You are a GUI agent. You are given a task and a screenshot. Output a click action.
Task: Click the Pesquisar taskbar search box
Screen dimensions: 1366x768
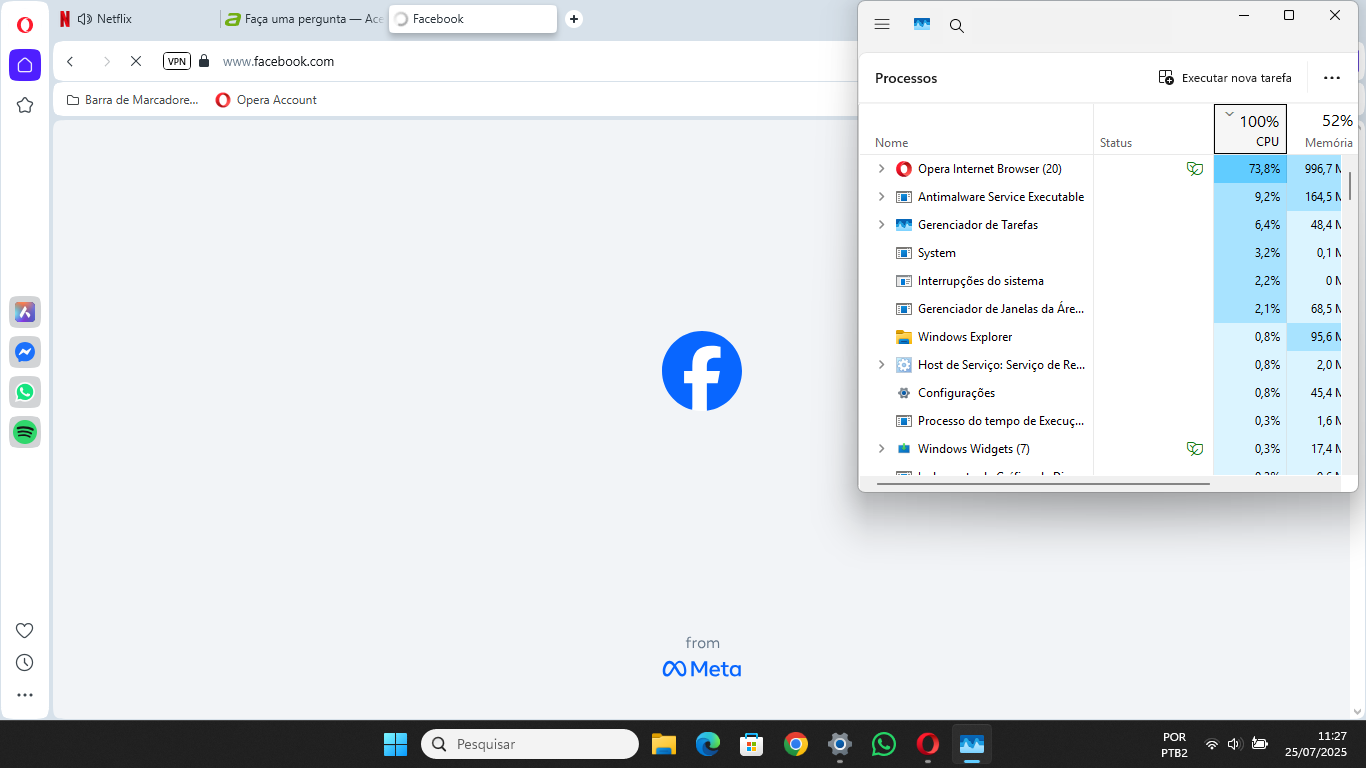530,744
